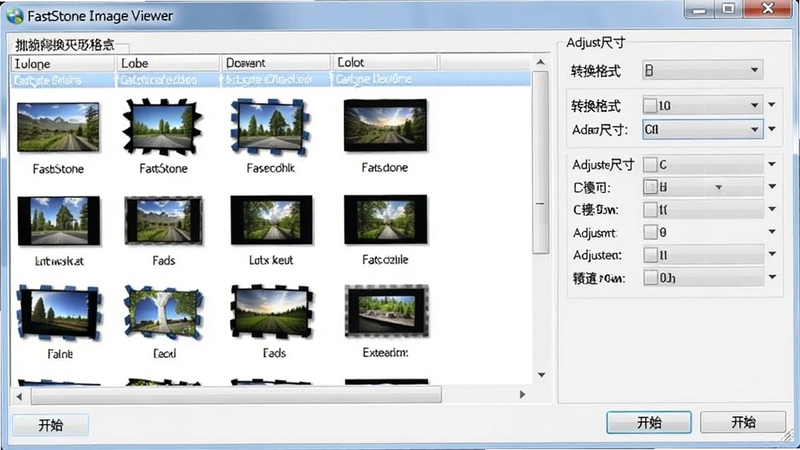
Task: Select the Fatsdone thumbnail
Action: [x=385, y=126]
